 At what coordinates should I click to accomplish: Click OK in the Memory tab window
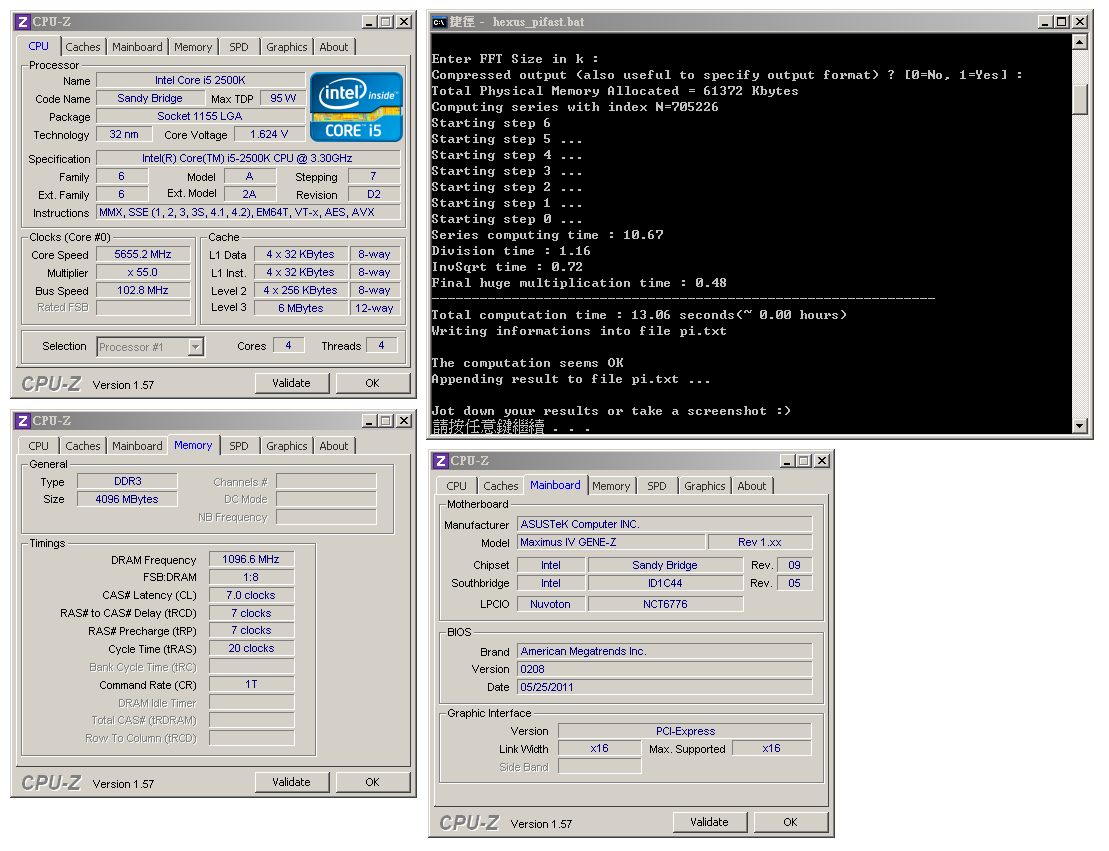[373, 782]
